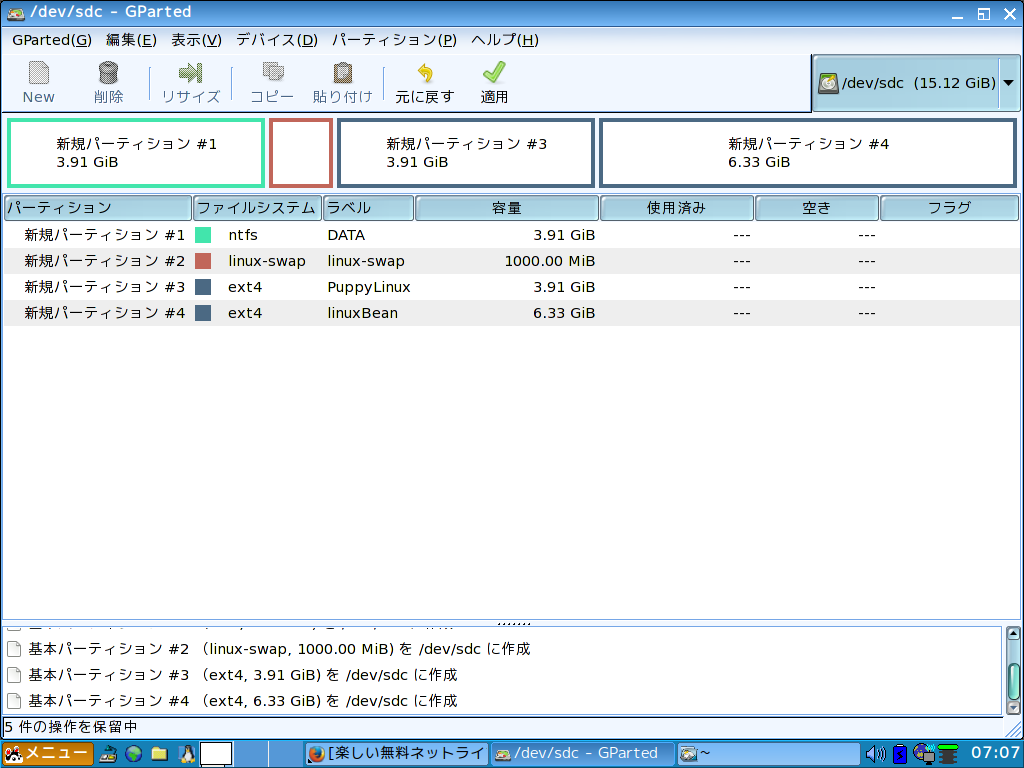Sort by 空き column header
Image resolution: width=1024 pixels, height=768 pixels.
coord(816,208)
